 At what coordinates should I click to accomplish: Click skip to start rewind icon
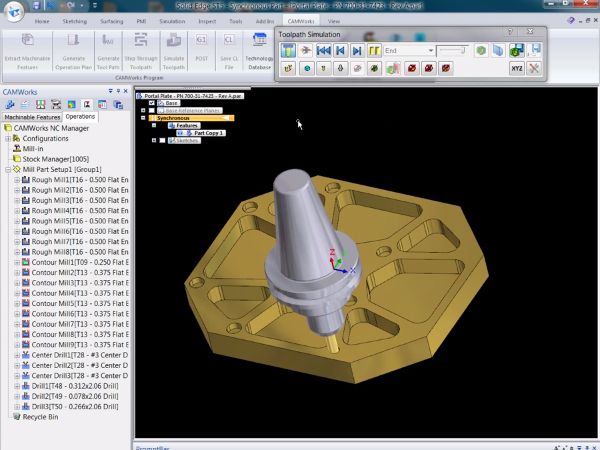coord(323,50)
